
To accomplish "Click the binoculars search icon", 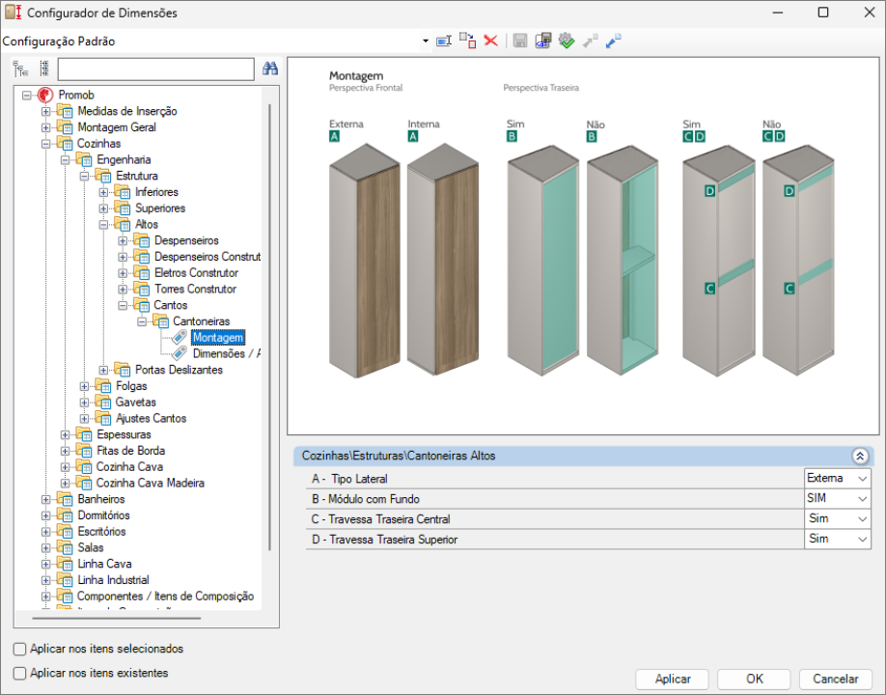I will (x=270, y=69).
